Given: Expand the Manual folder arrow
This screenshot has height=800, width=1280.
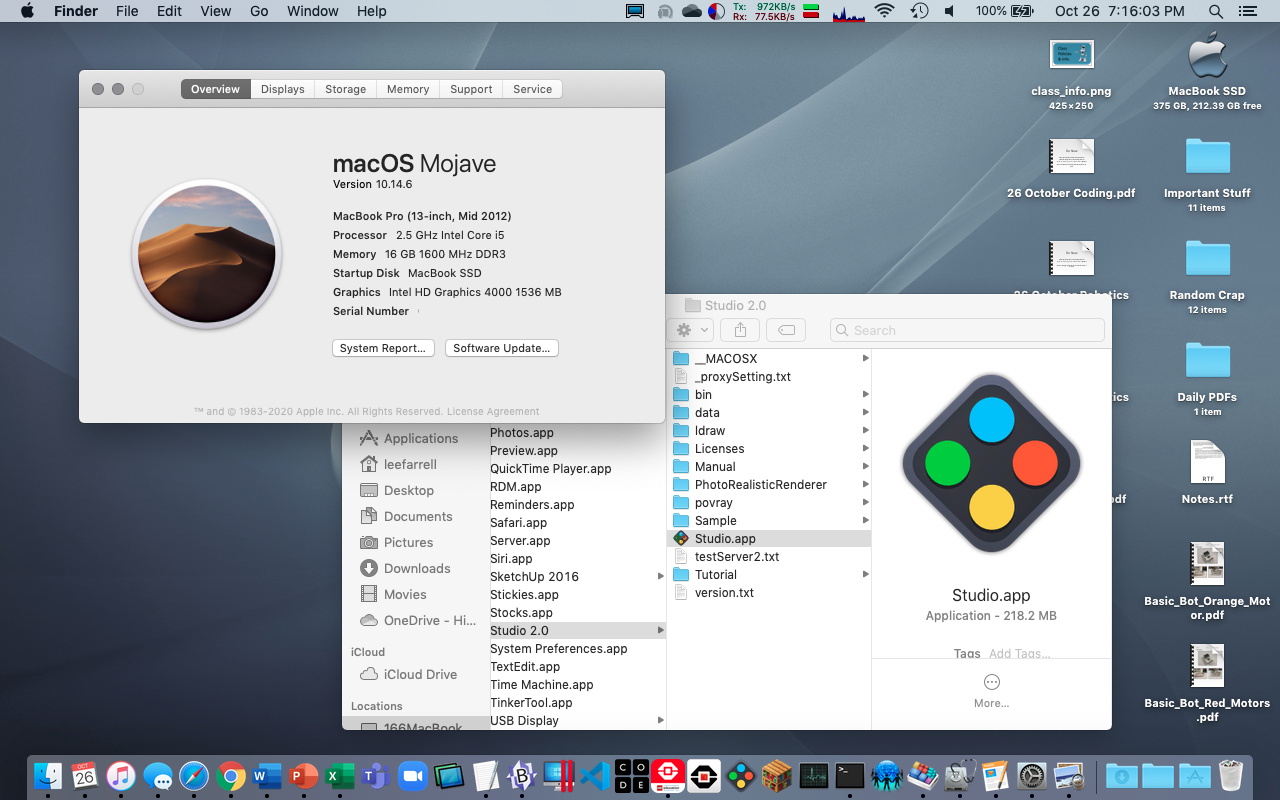Looking at the screenshot, I should click(x=865, y=467).
